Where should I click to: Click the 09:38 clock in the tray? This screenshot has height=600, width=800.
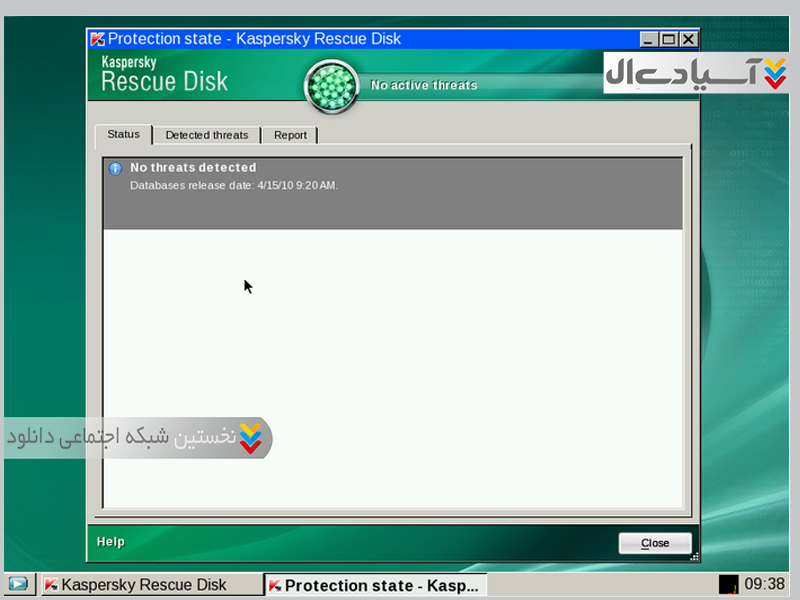click(764, 584)
